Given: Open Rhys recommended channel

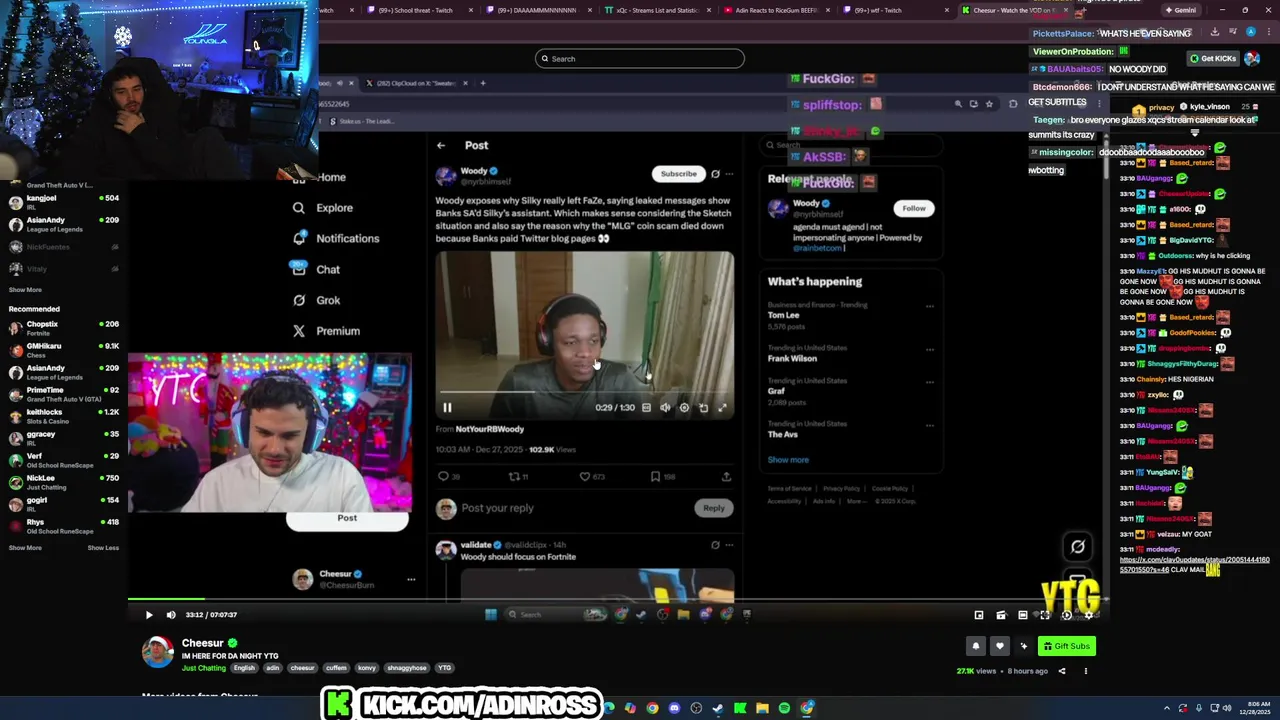Looking at the screenshot, I should (63, 526).
